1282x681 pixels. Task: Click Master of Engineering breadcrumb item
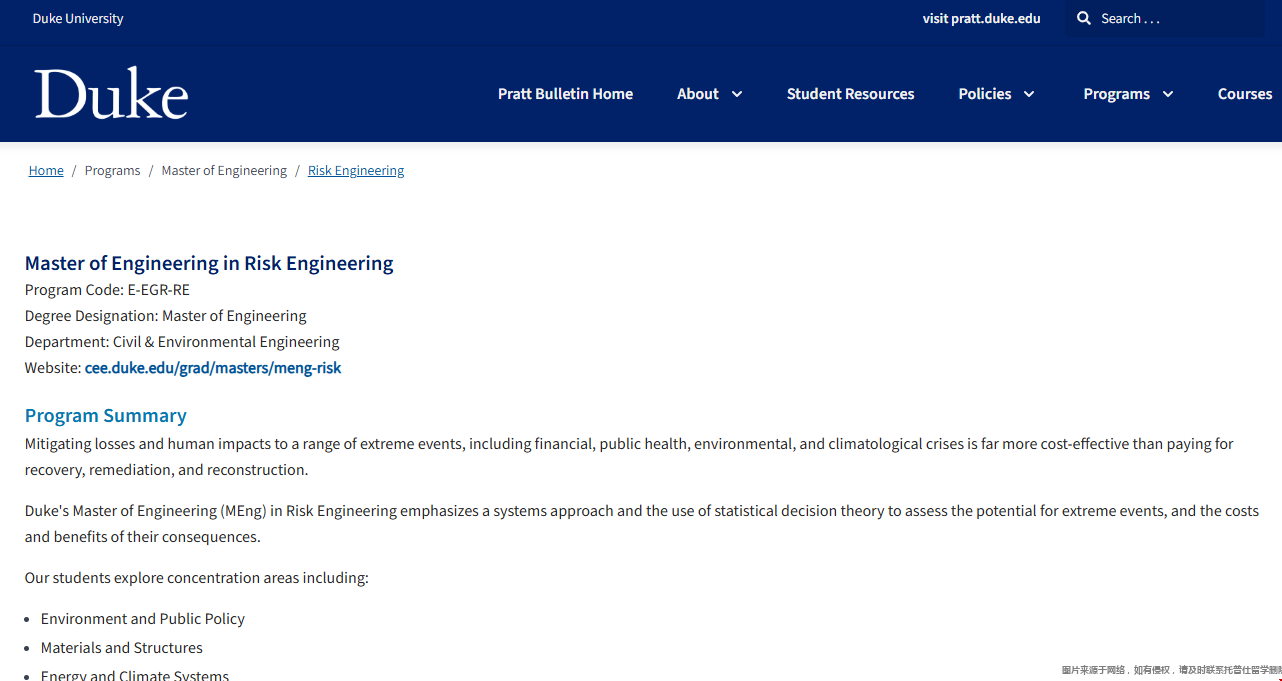coord(224,171)
